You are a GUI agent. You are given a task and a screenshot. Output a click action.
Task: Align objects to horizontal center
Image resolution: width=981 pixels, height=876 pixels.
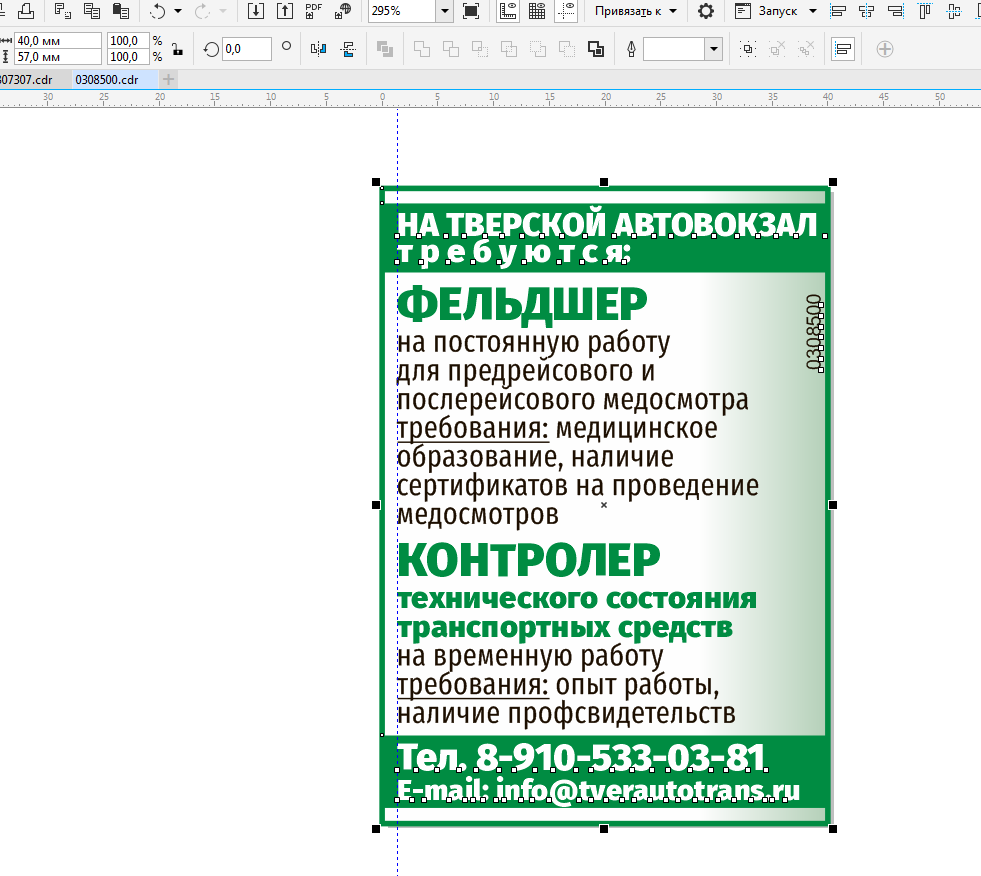coord(867,11)
